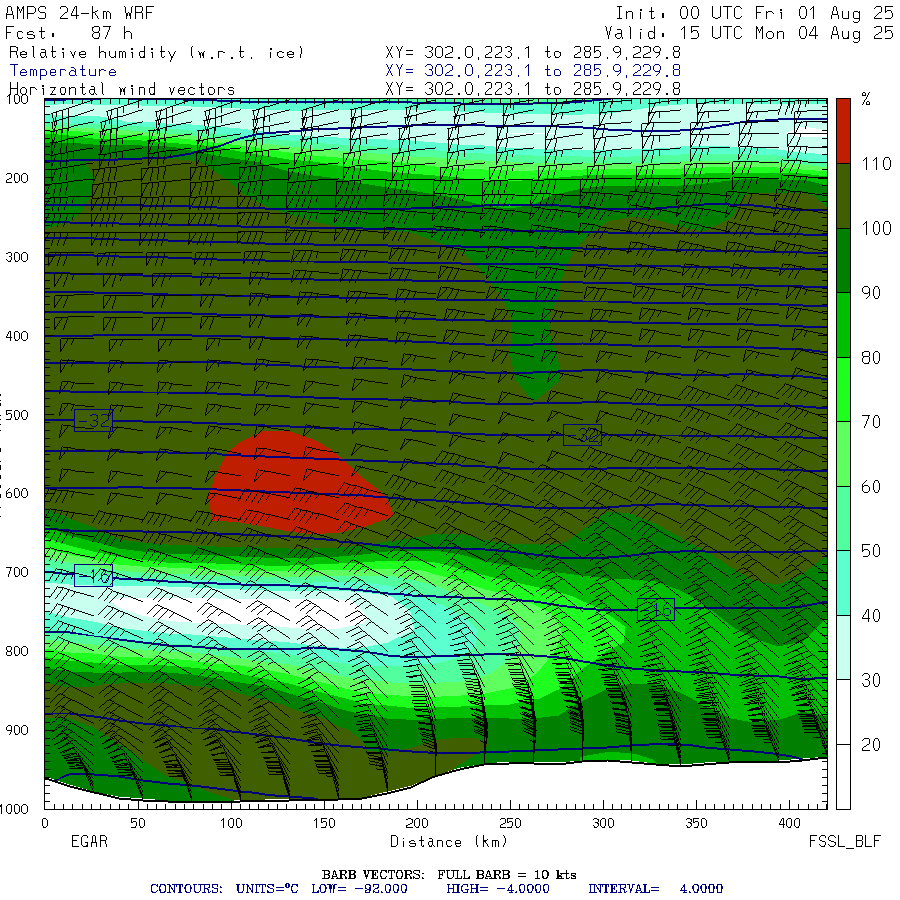900x900 pixels.
Task: Click the 600 pressure axis label
Action: pyautogui.click(x=17, y=494)
